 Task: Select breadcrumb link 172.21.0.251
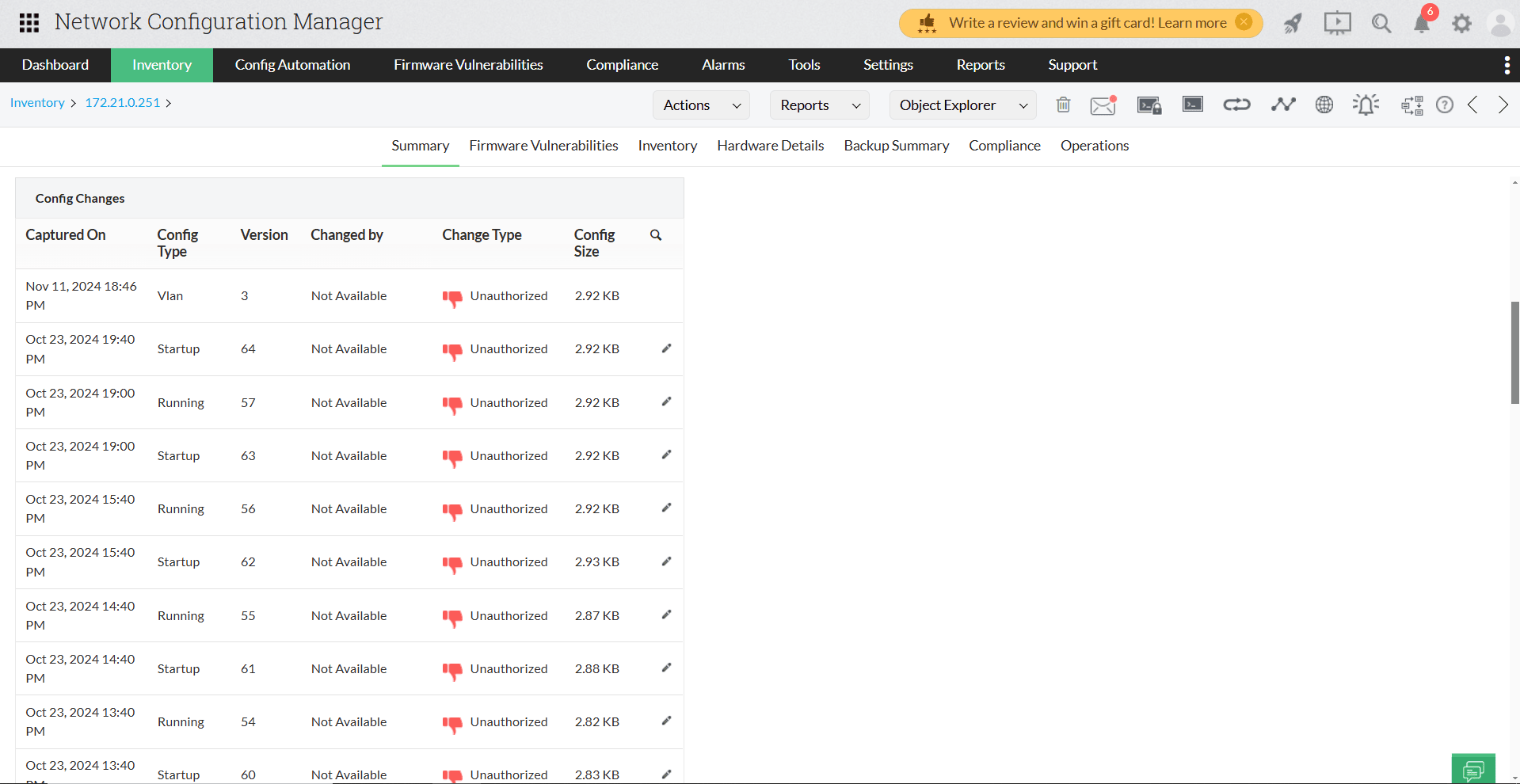coord(123,103)
